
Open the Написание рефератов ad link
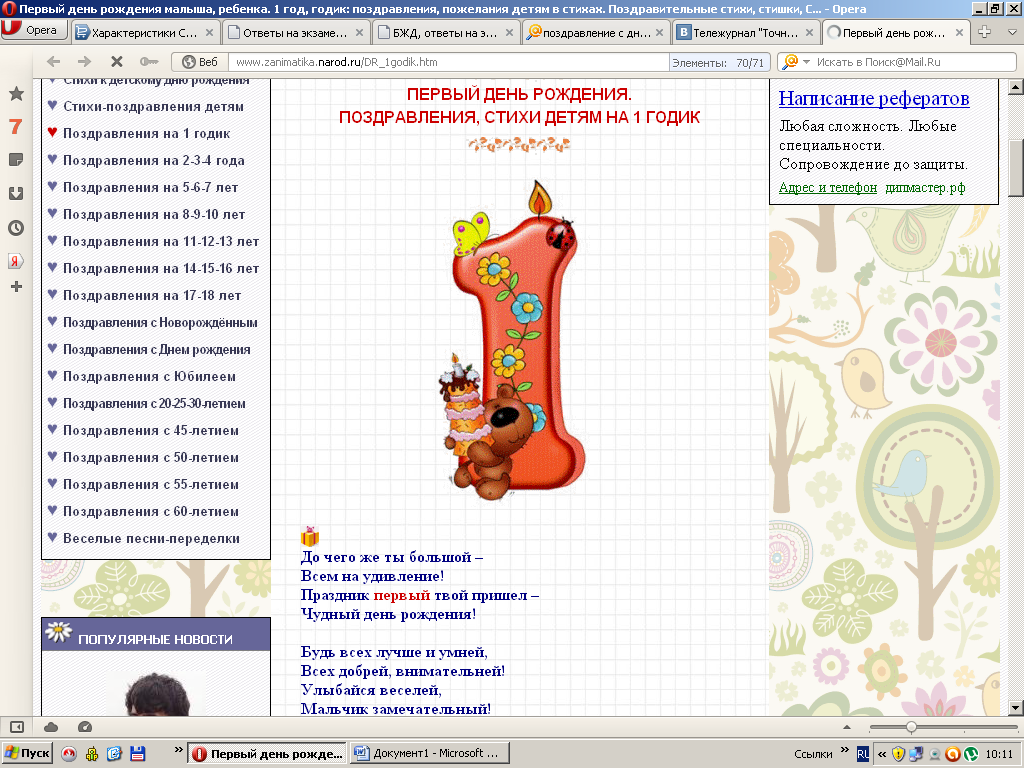pos(874,99)
